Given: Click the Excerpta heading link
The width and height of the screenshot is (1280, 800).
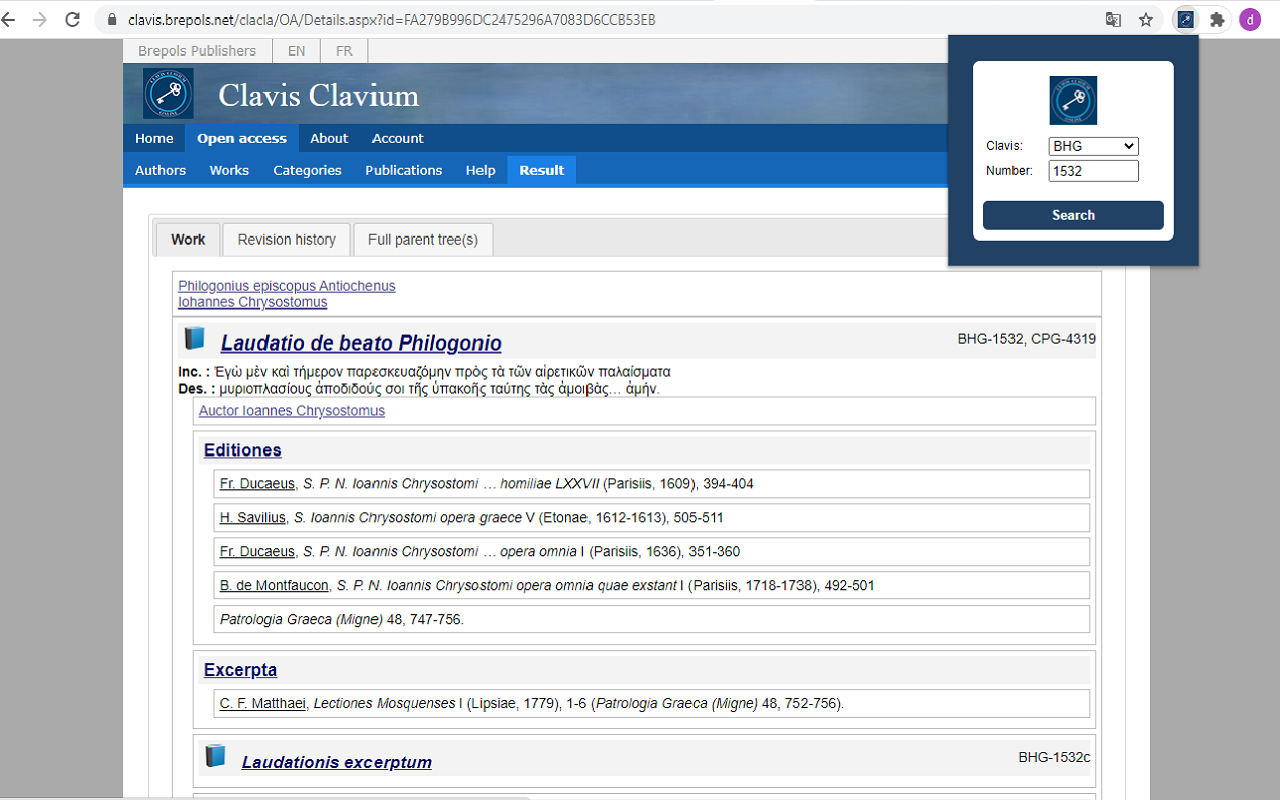Looking at the screenshot, I should point(241,670).
